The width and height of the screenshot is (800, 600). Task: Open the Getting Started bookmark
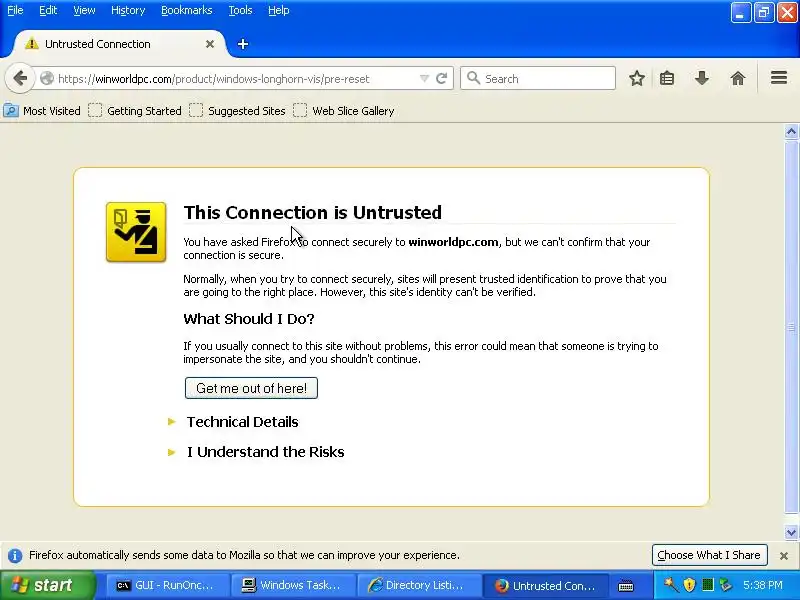point(135,111)
